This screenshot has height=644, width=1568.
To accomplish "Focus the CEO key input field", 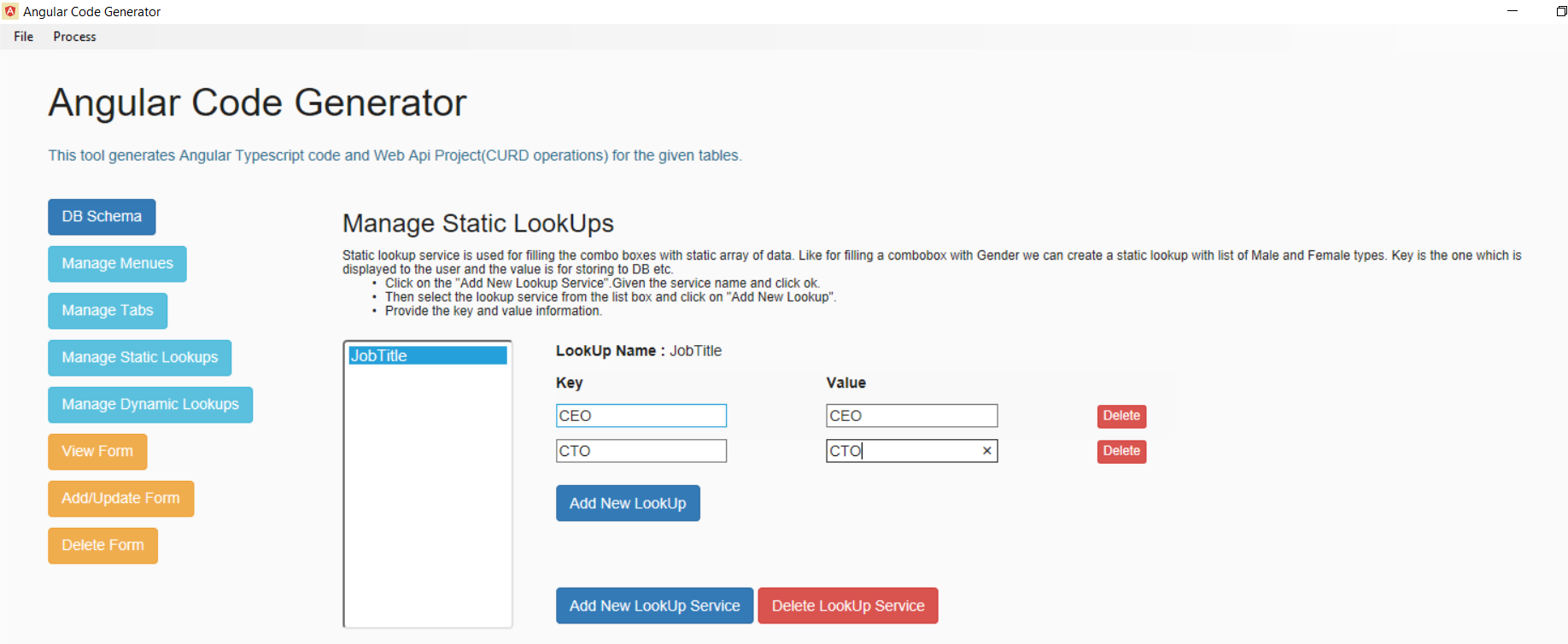I will point(641,416).
